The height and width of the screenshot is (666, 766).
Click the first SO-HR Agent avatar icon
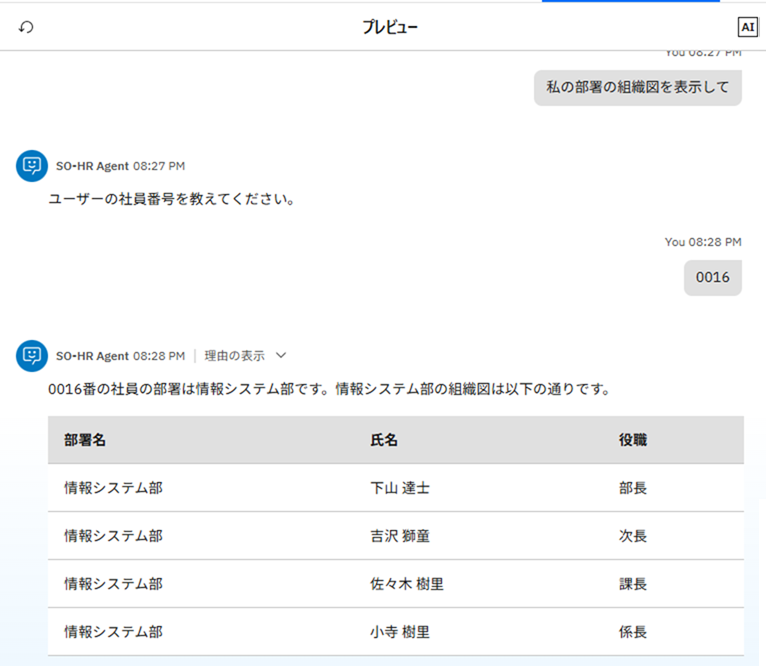pos(32,166)
